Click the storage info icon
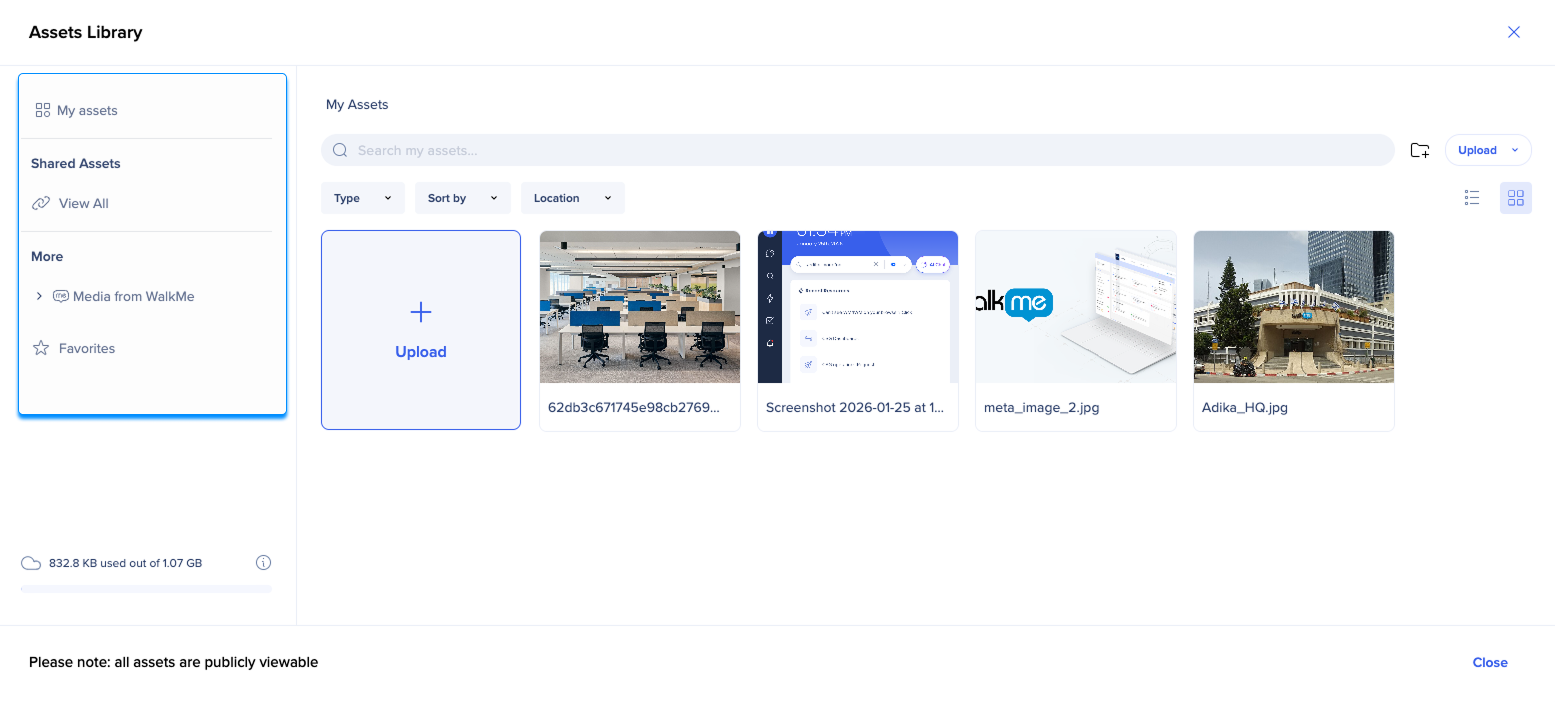The height and width of the screenshot is (710, 1555). pos(263,563)
